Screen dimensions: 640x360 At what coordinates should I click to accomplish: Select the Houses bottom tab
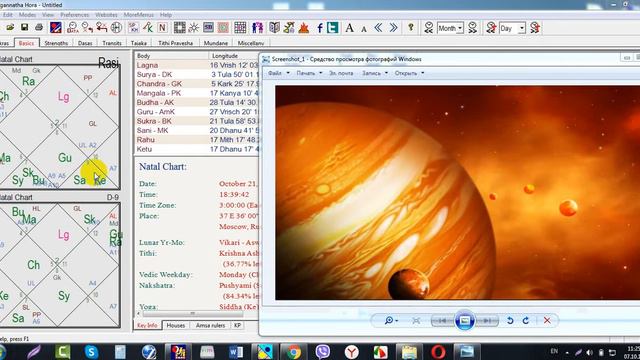(176, 325)
